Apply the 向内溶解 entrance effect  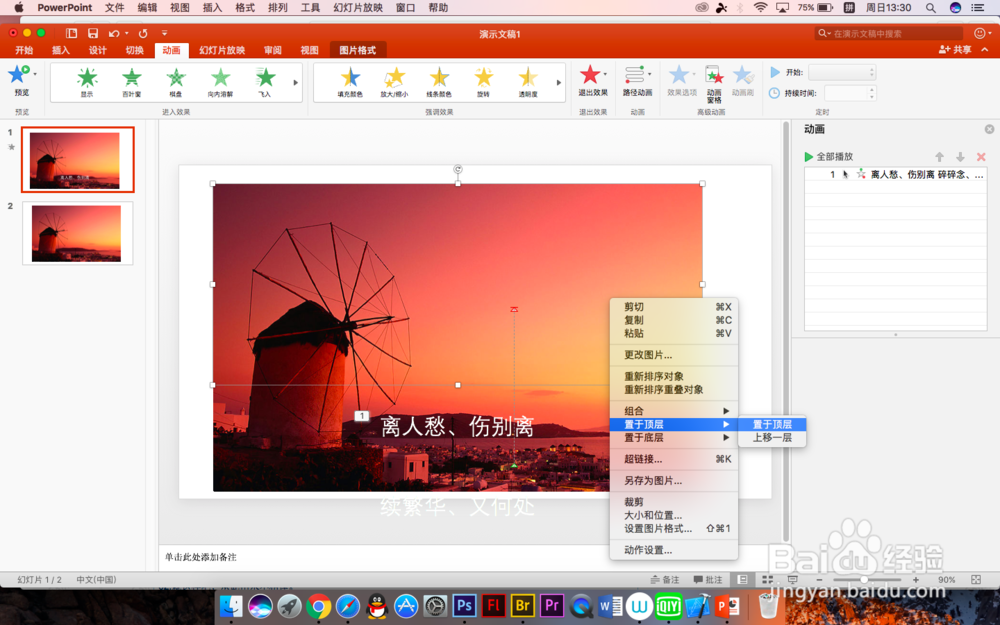click(x=220, y=82)
